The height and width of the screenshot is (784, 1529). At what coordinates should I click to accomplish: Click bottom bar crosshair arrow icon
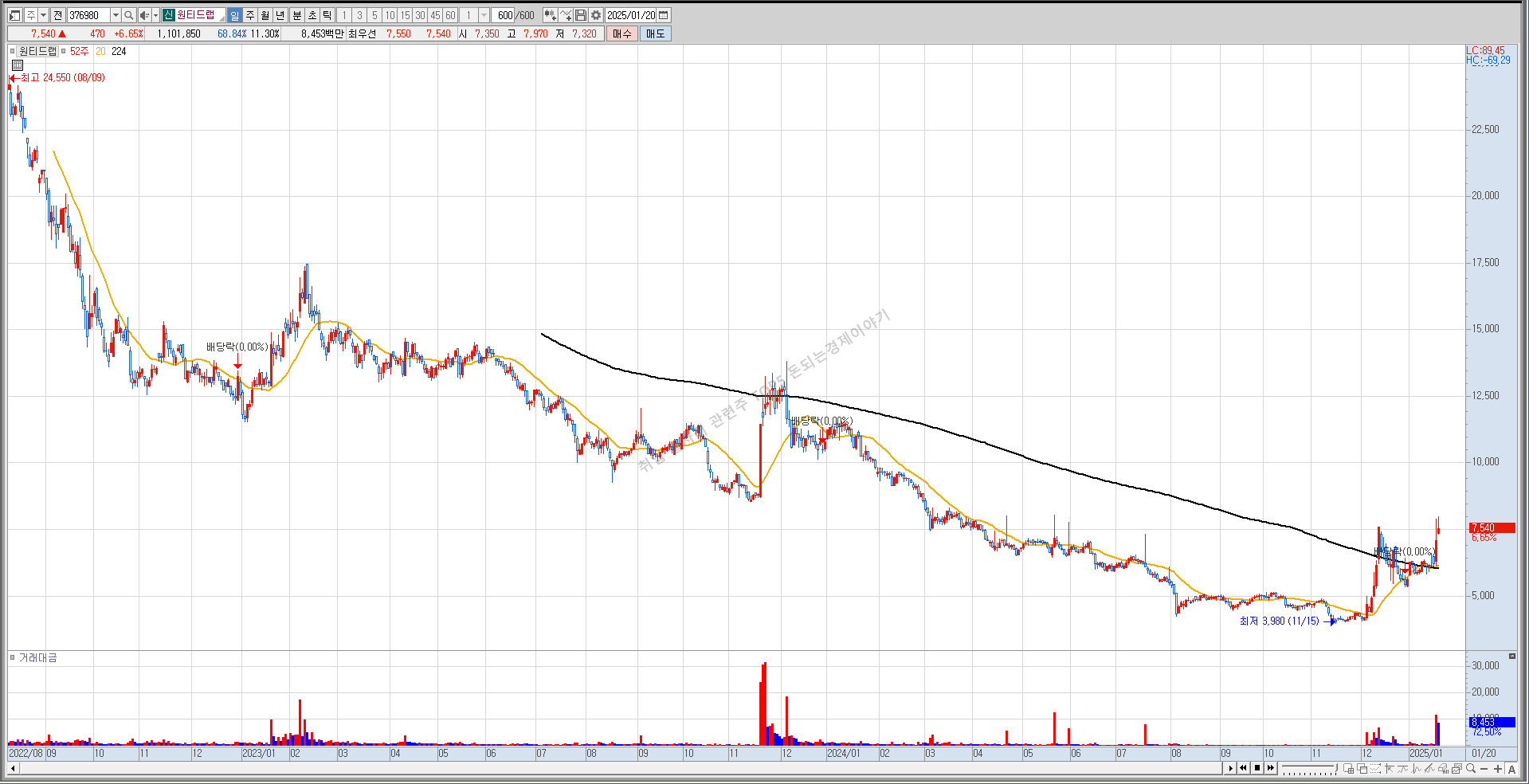pos(1390,769)
